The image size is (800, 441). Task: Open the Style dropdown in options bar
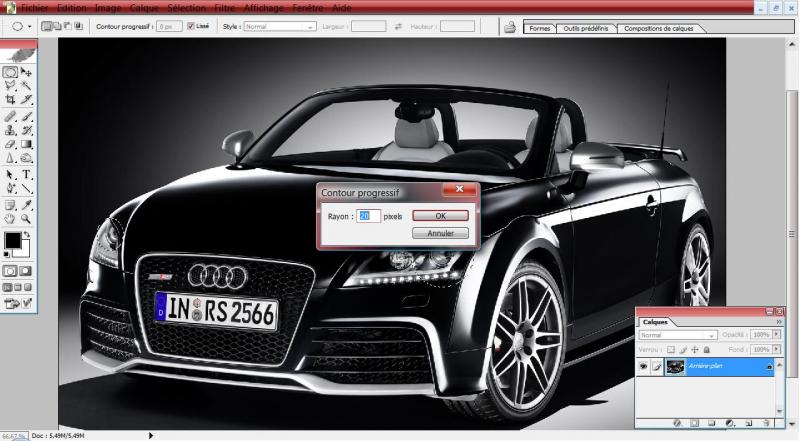pos(280,27)
